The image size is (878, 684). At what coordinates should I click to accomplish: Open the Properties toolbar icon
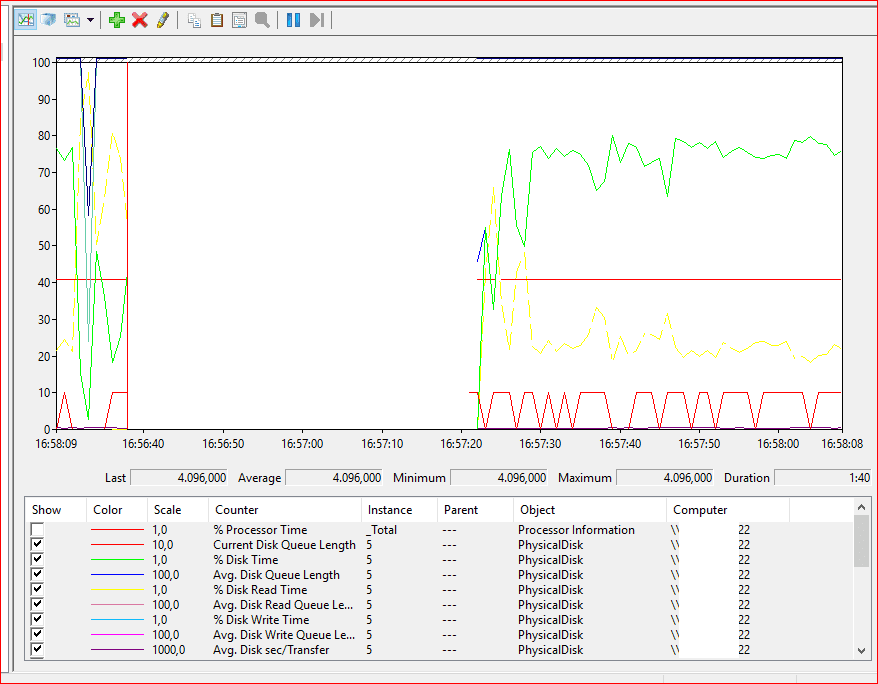(x=239, y=20)
